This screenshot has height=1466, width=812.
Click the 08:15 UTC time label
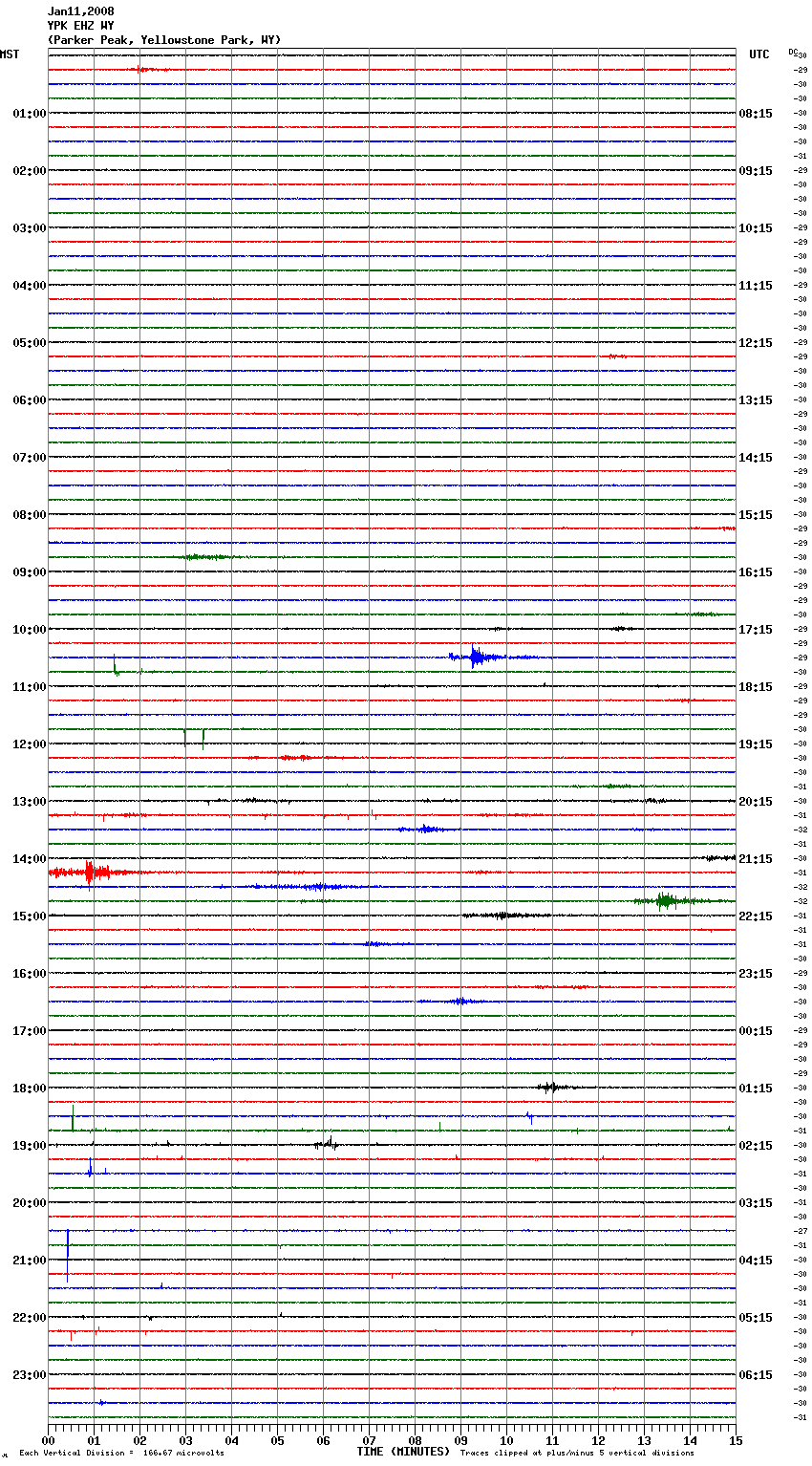pyautogui.click(x=756, y=114)
